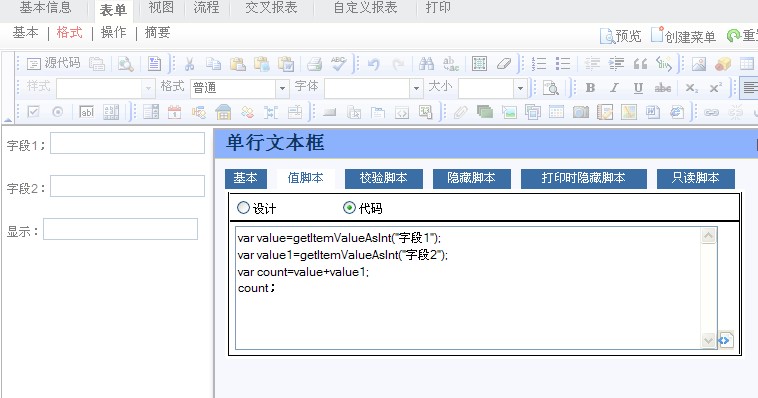
Task: Increase indent of text
Action: [616, 64]
